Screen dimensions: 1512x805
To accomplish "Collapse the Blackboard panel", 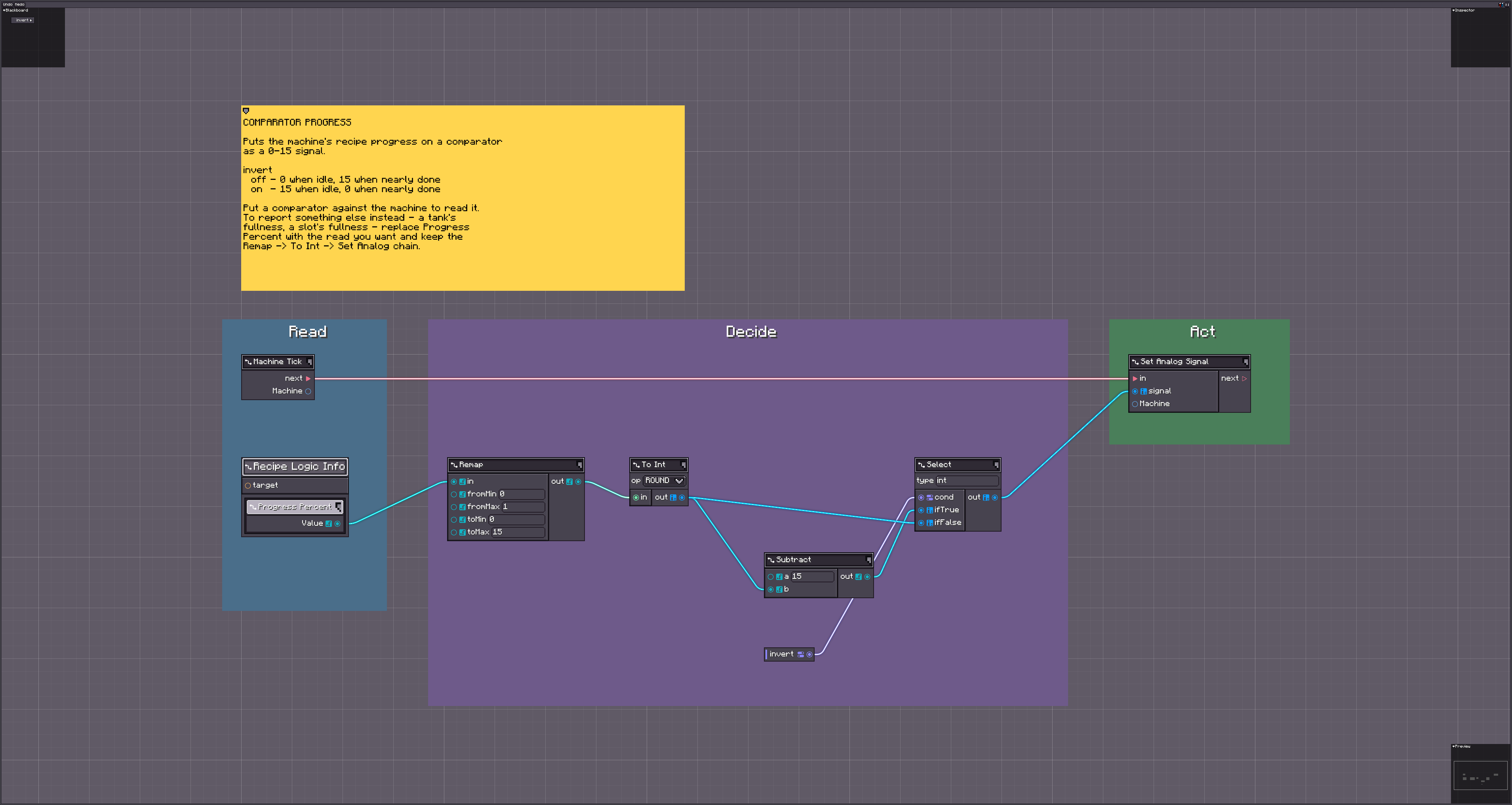I will click(x=4, y=10).
